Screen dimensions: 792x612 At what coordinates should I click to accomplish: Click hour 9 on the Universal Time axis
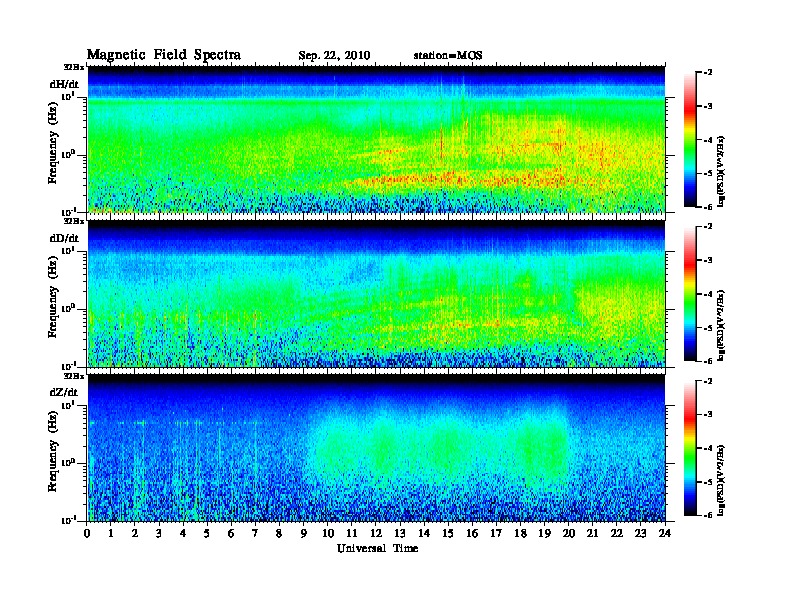304,534
